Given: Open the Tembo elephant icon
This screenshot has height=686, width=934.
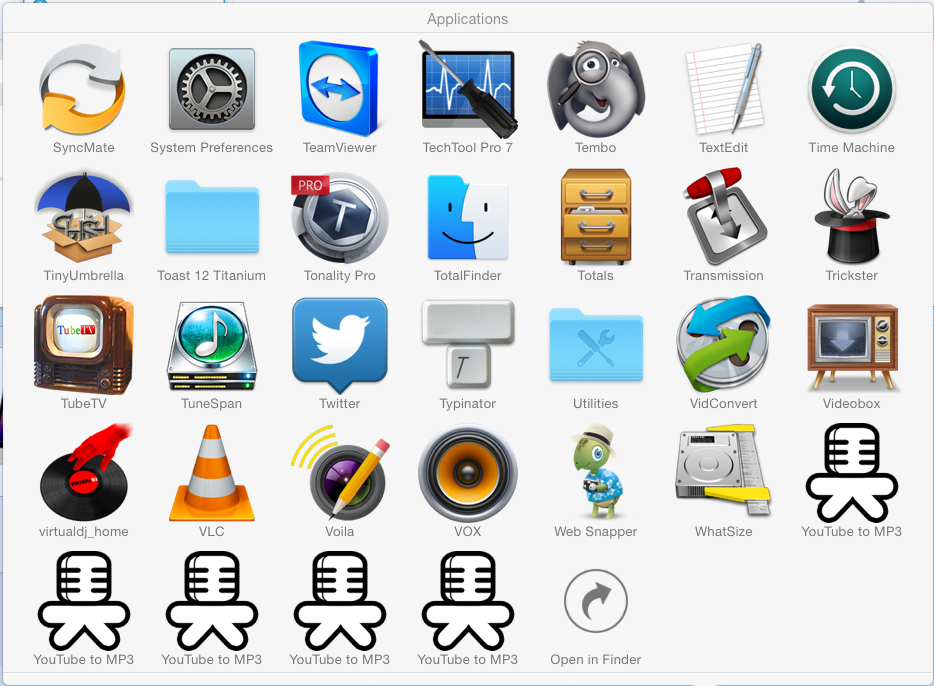Looking at the screenshot, I should coord(596,89).
